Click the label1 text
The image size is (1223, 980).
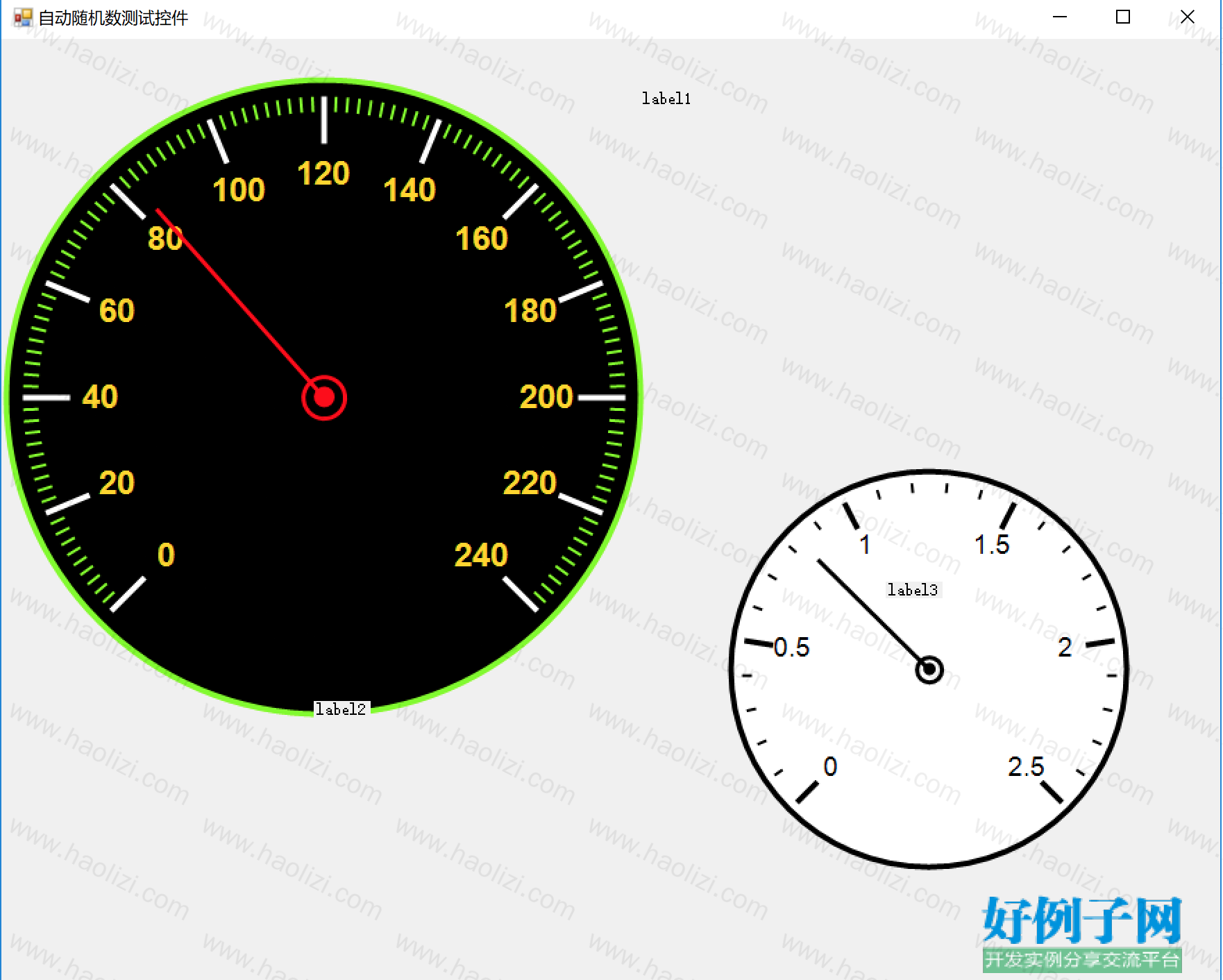point(666,99)
